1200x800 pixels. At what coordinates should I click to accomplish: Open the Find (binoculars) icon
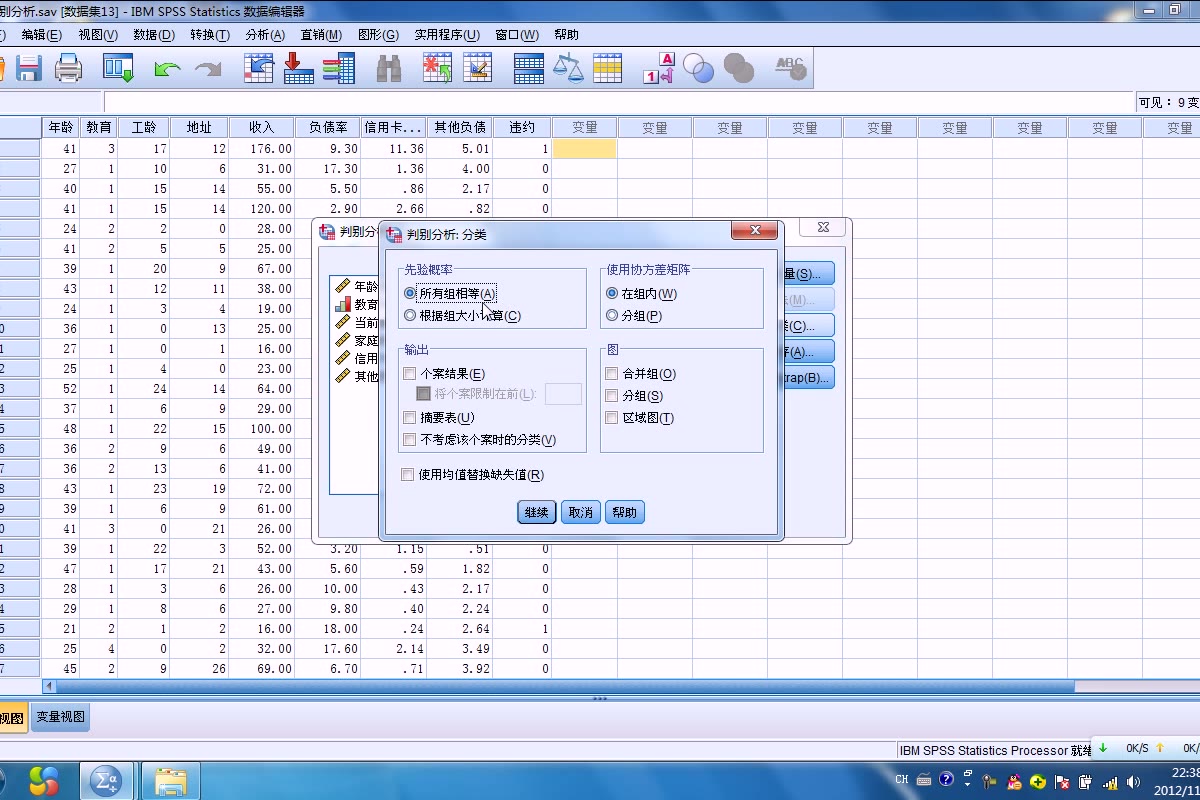[x=388, y=68]
